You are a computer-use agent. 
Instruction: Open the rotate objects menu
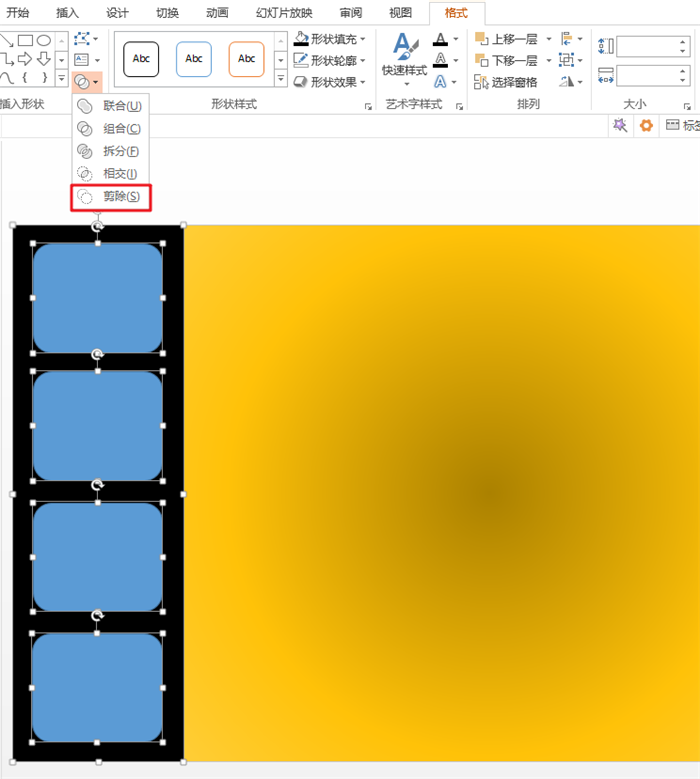coord(571,81)
